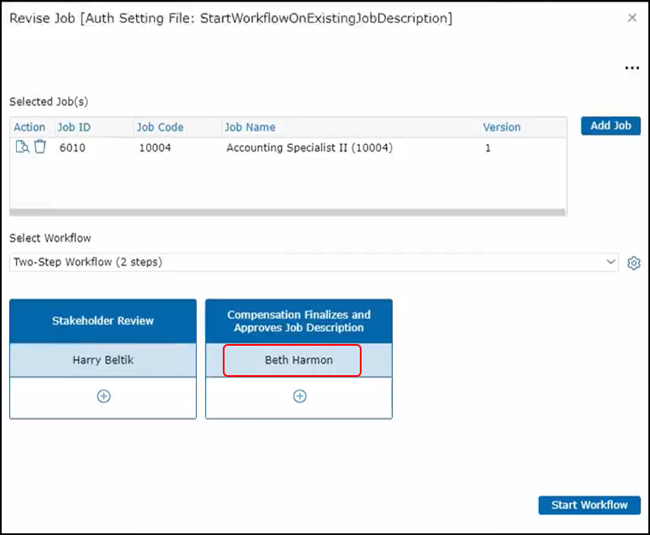Sort by Job Code column header
This screenshot has width=650, height=535.
(159, 127)
